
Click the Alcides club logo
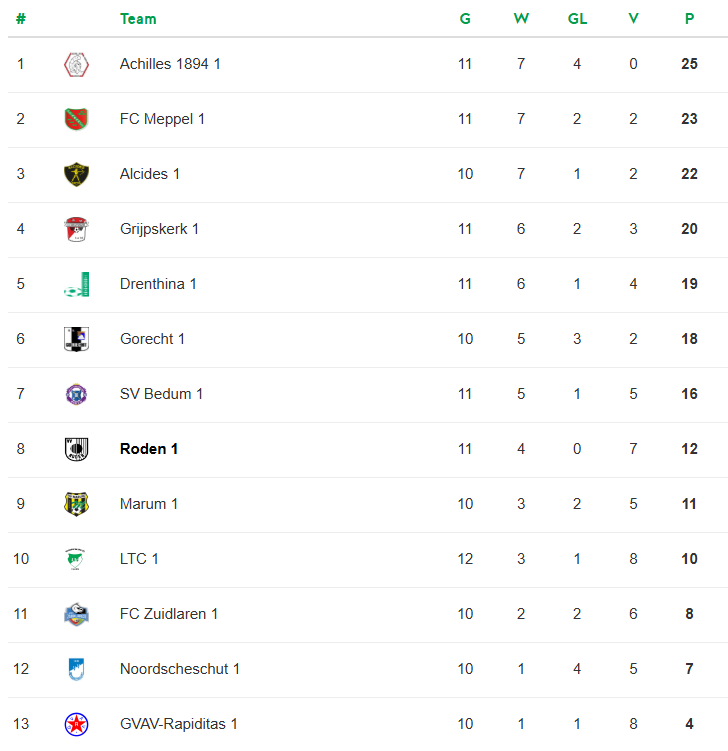coord(76,174)
